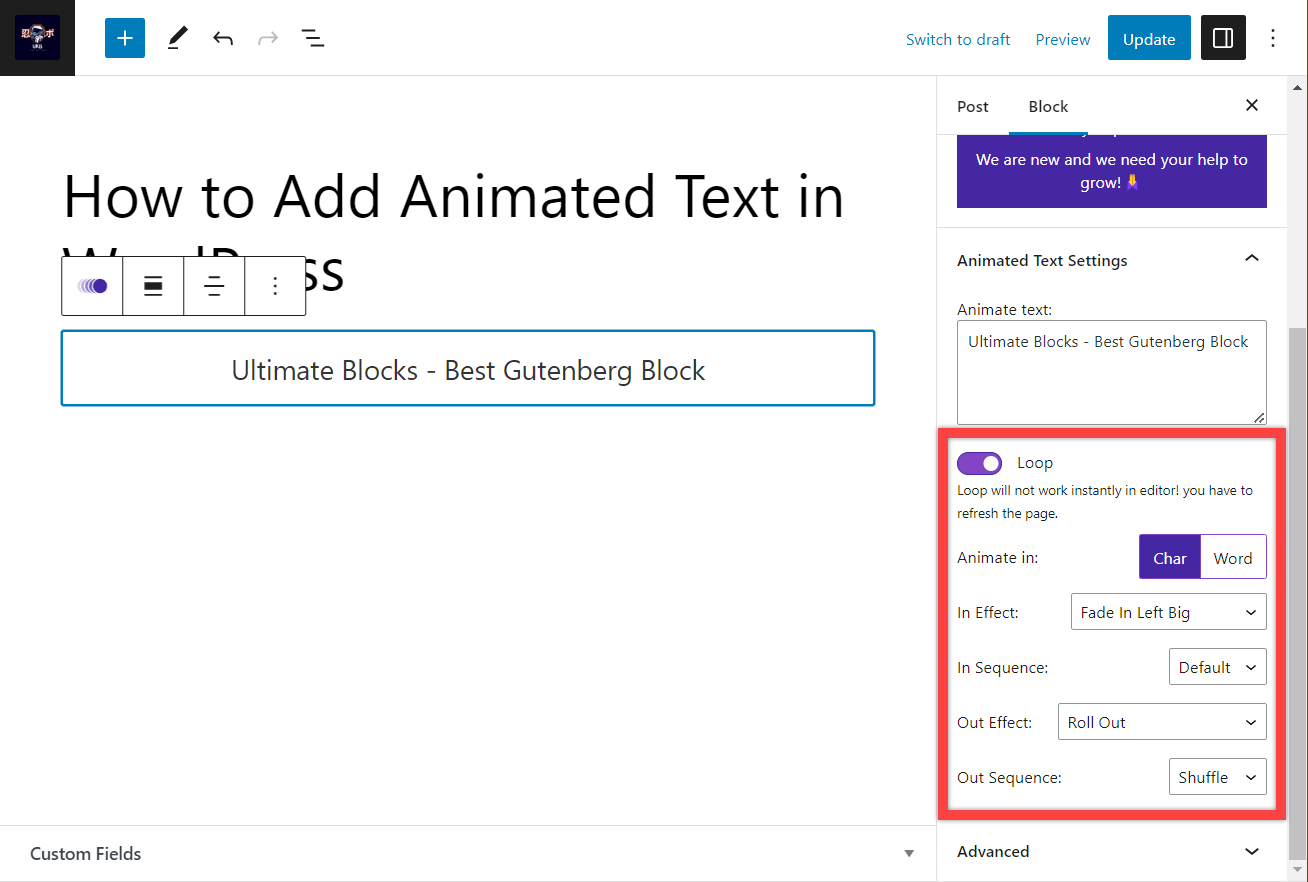Click the 'Out Effect:' label
Image resolution: width=1308 pixels, height=882 pixels.
tap(994, 722)
